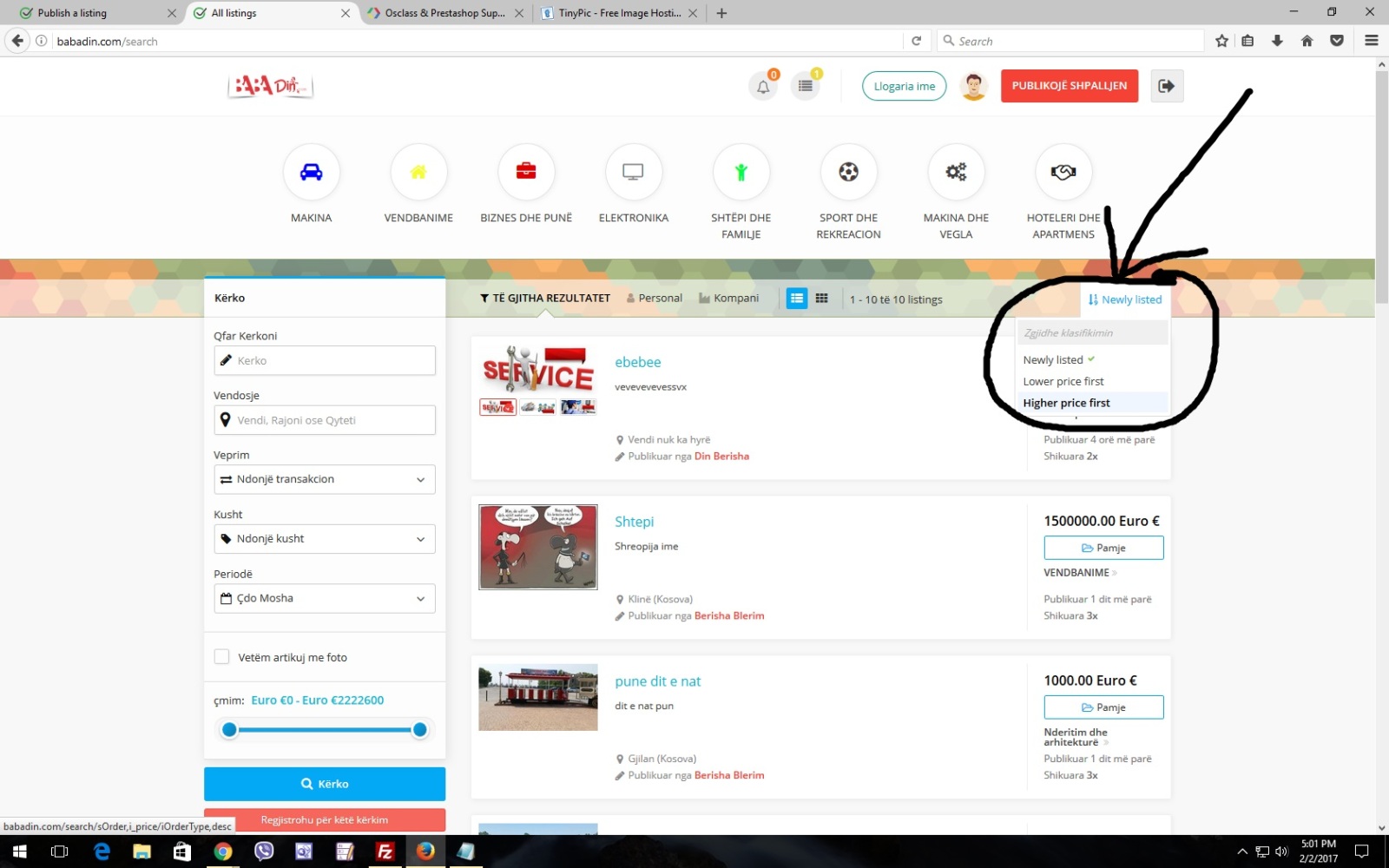This screenshot has width=1389, height=868.
Task: Open a new browser tab
Action: 721,13
